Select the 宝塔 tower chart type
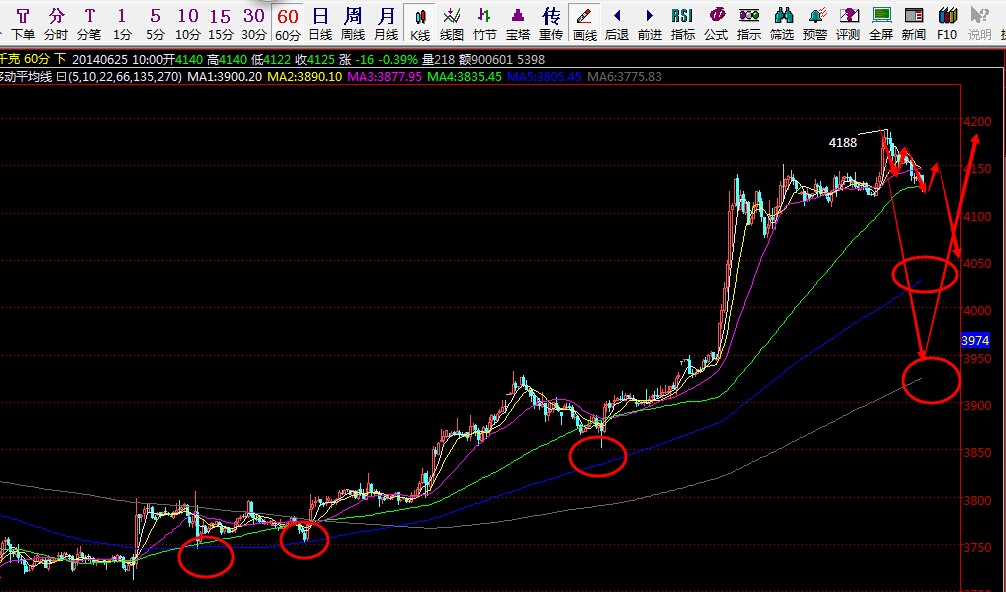1006x592 pixels. (x=518, y=24)
